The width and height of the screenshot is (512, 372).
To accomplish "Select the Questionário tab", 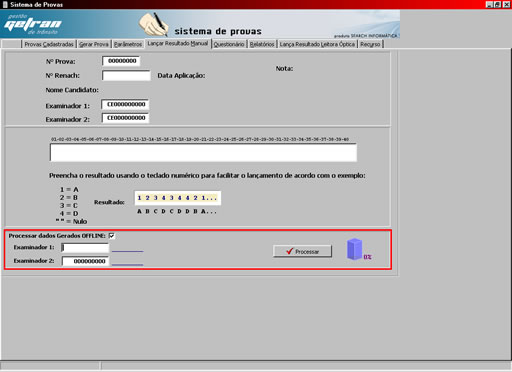I will [x=229, y=44].
